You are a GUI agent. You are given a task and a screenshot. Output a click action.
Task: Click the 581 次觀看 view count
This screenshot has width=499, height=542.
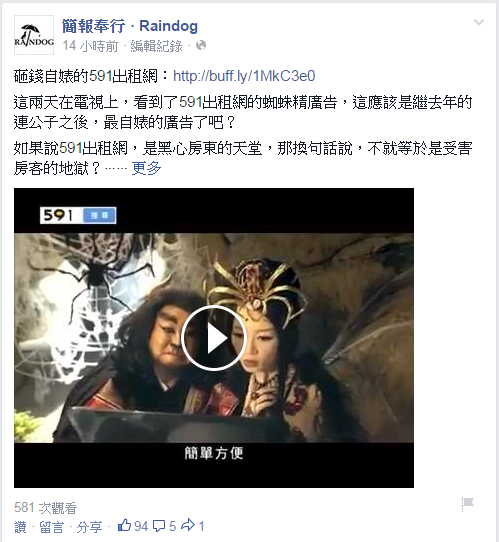click(x=45, y=508)
